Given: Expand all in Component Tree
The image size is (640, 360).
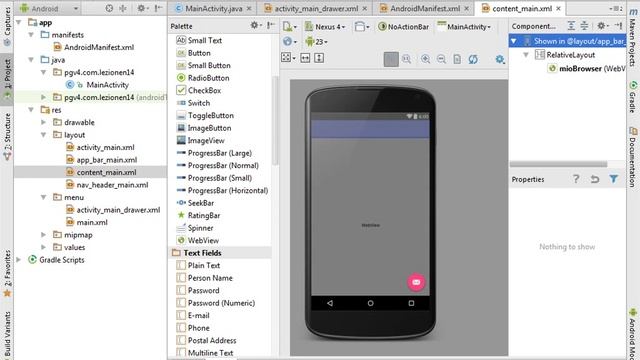Looking at the screenshot, I should 571,26.
